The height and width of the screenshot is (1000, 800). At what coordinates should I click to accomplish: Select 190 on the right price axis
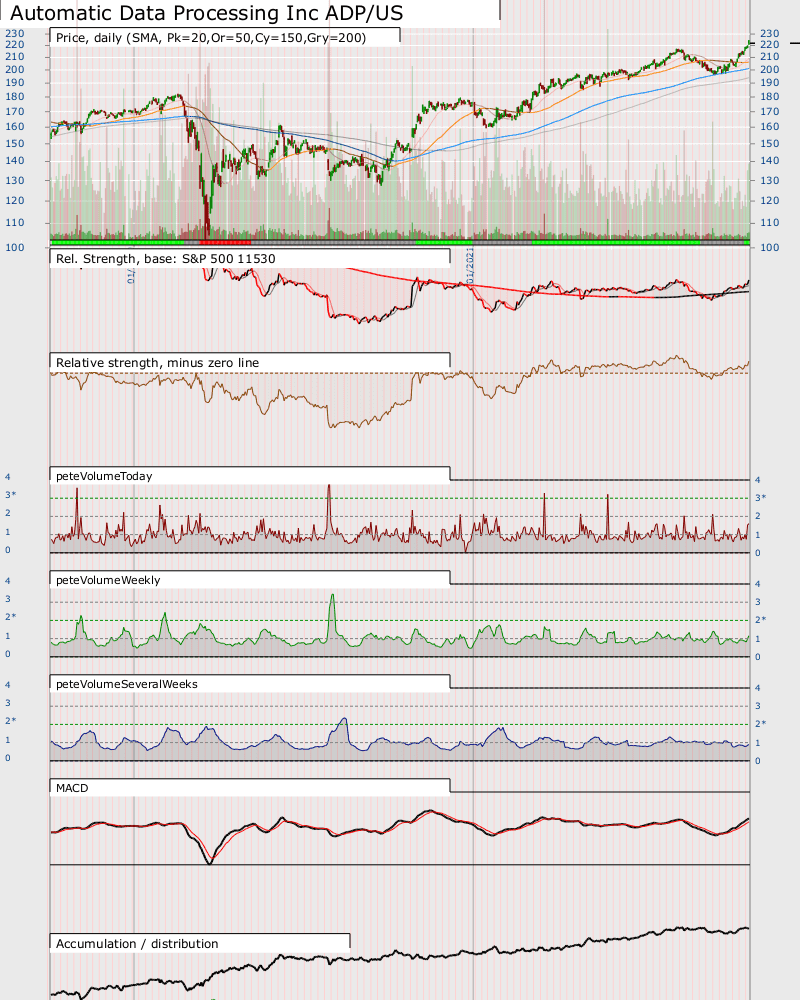point(769,82)
